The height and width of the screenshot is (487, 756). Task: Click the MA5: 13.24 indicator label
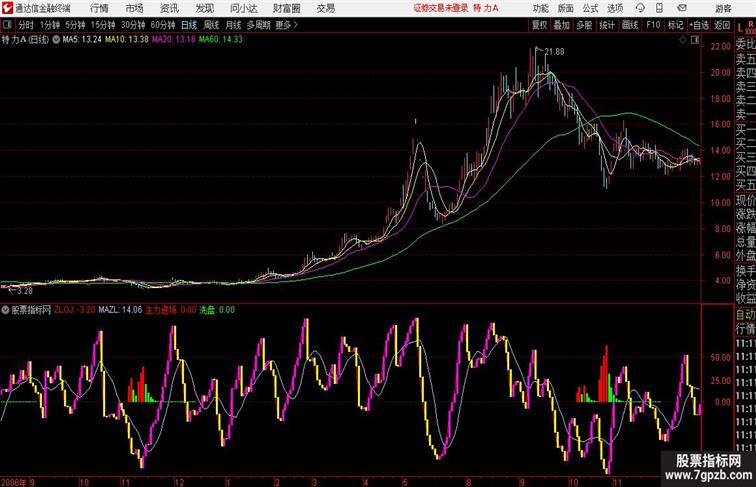(82, 40)
